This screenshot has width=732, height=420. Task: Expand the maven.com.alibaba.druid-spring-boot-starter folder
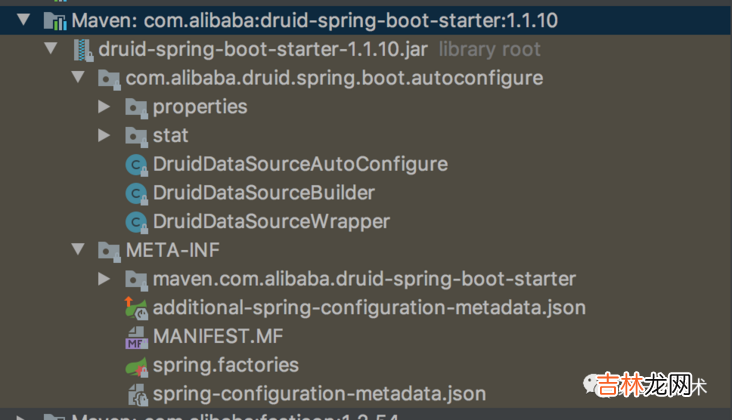coord(104,279)
